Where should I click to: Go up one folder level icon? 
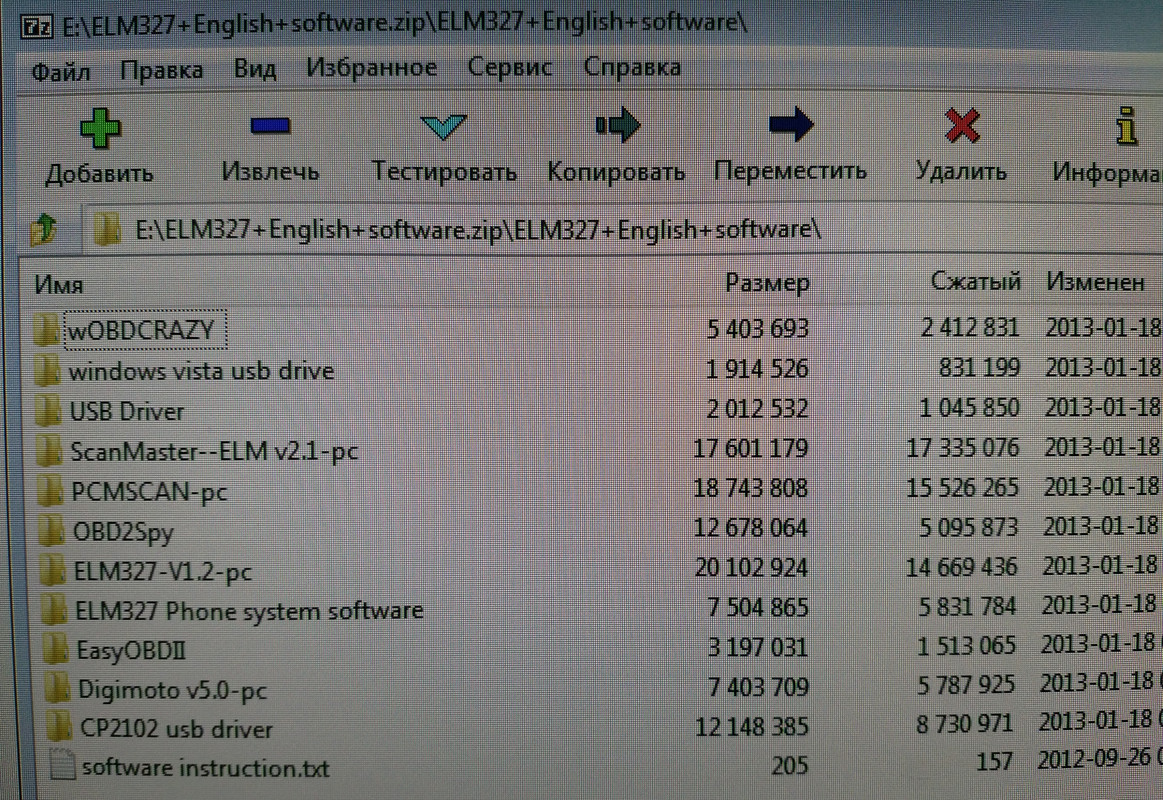point(43,229)
